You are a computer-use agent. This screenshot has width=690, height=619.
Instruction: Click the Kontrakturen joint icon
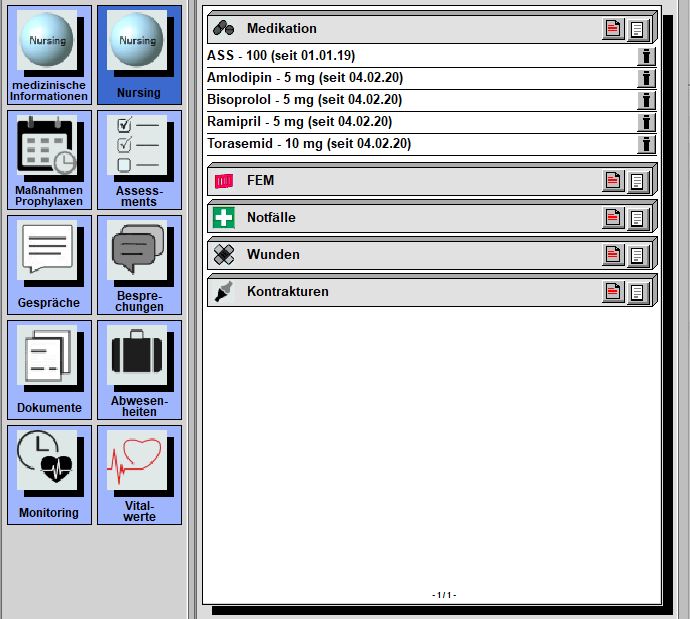point(224,292)
